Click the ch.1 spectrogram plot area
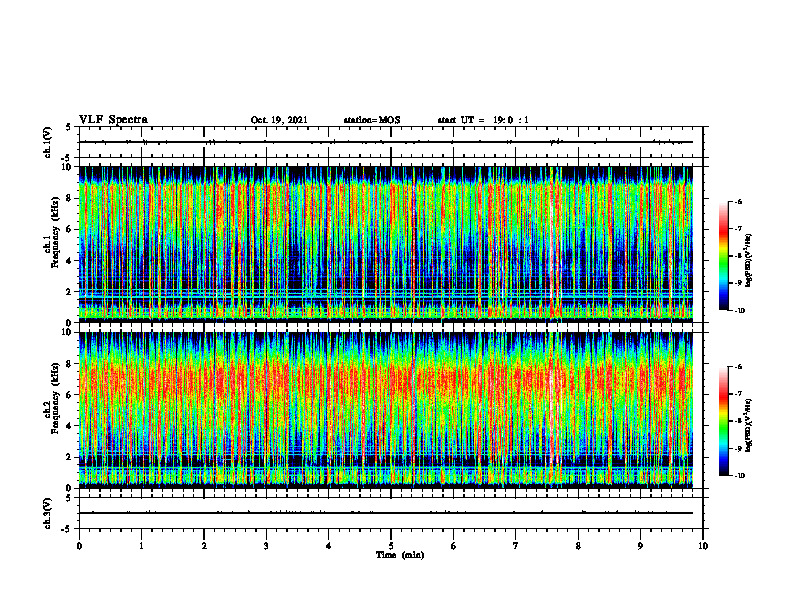The image size is (792, 612). [x=385, y=244]
